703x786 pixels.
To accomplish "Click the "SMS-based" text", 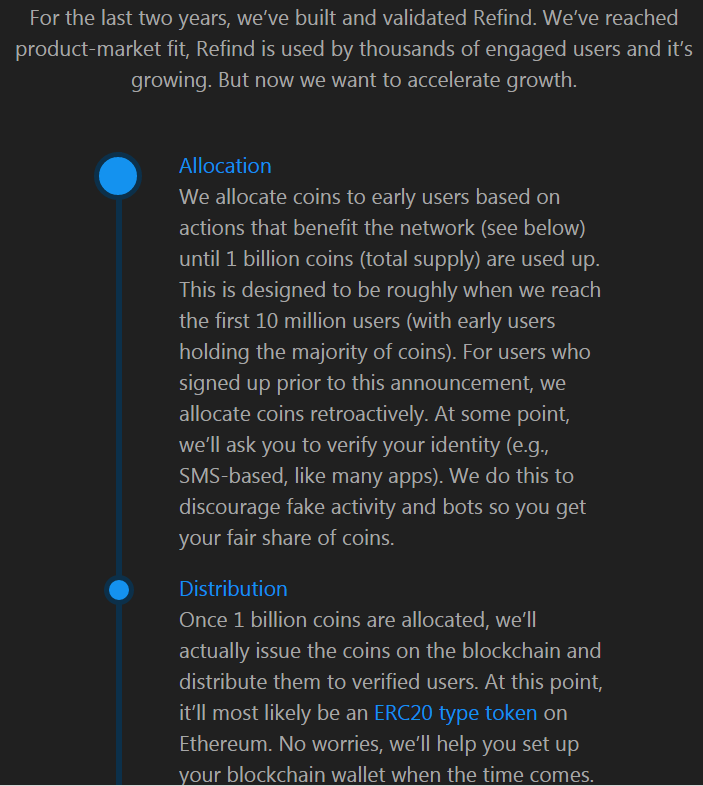I will click(x=233, y=476).
